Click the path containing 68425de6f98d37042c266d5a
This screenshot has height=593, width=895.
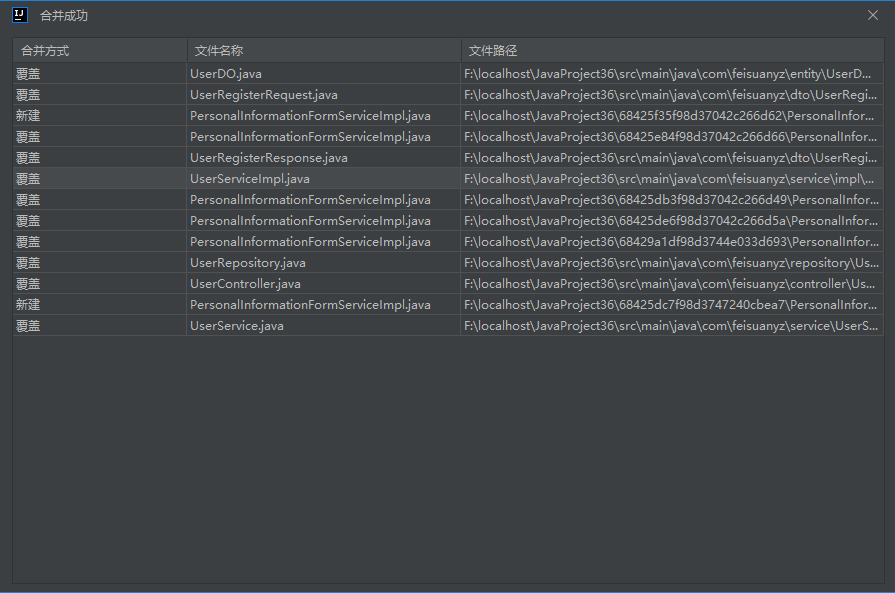click(671, 221)
